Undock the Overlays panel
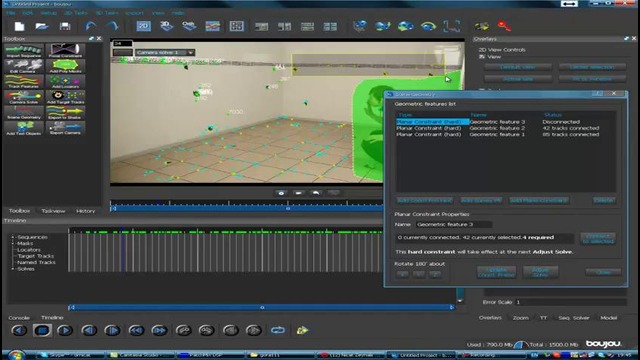Image resolution: width=640 pixels, height=360 pixels. [626, 38]
